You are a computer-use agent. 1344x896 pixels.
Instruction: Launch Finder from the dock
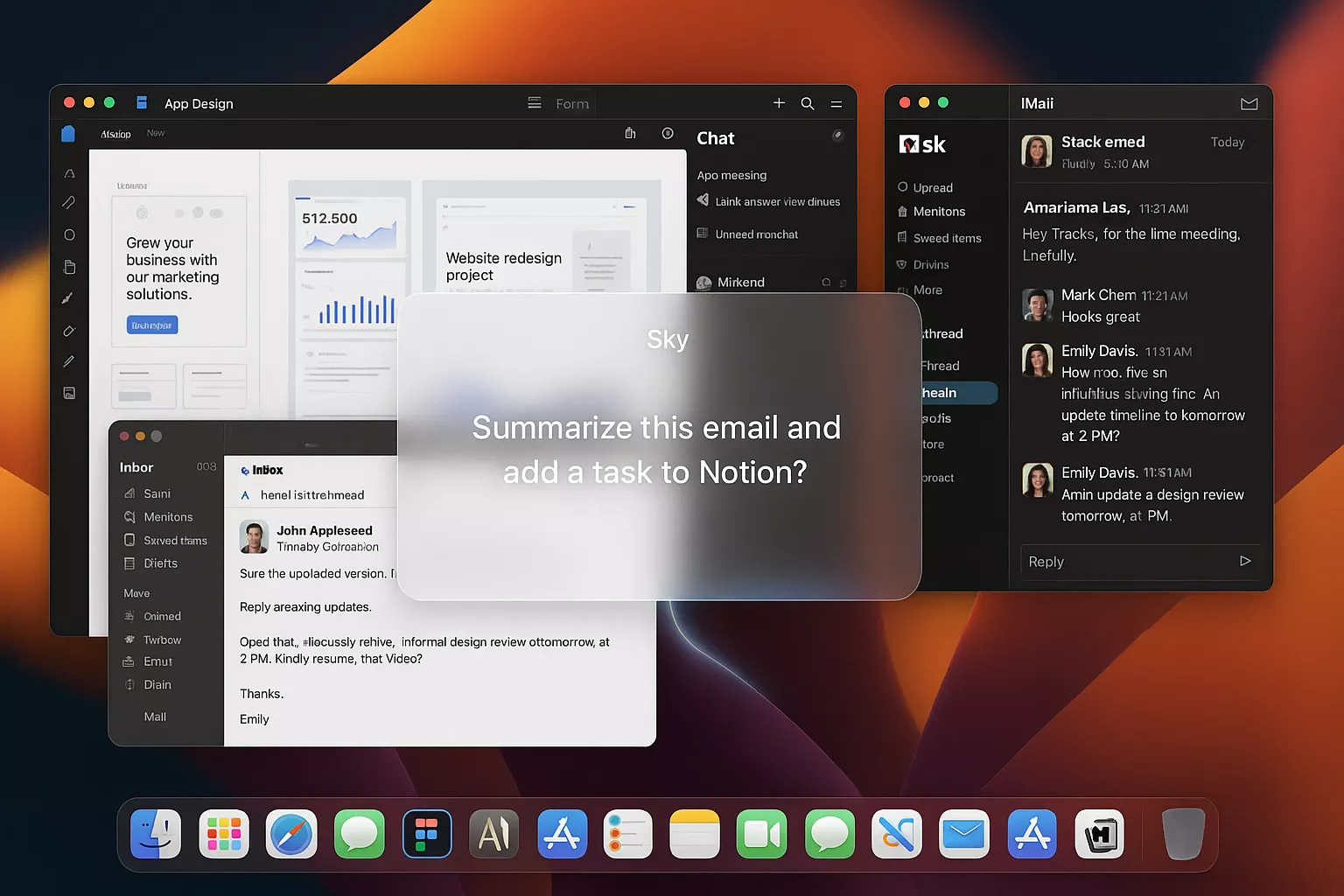coord(156,834)
